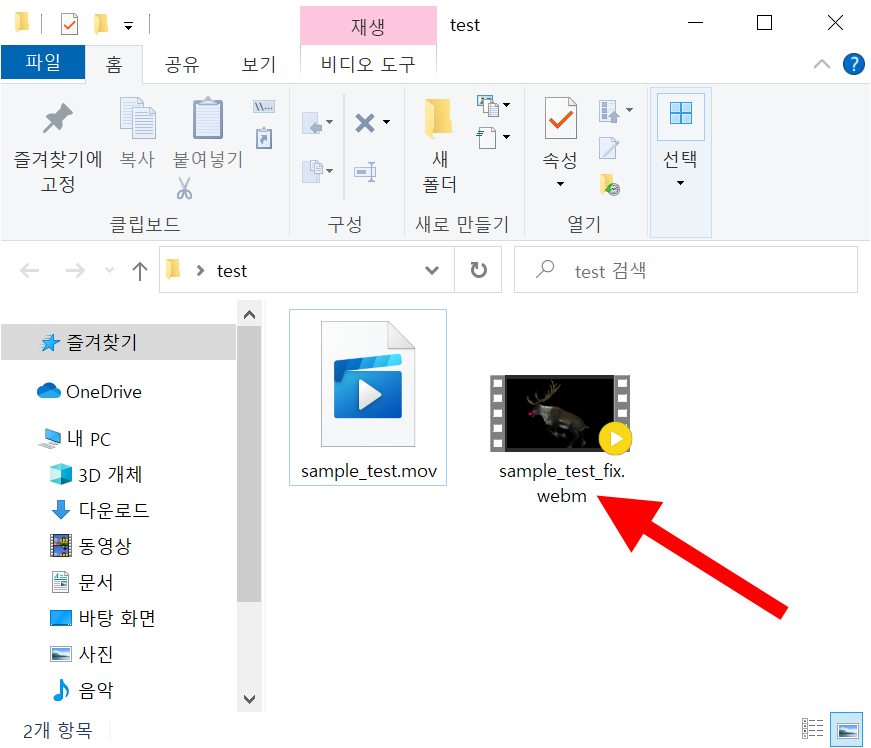Click quick access New folder icon in title bar

pos(101,24)
